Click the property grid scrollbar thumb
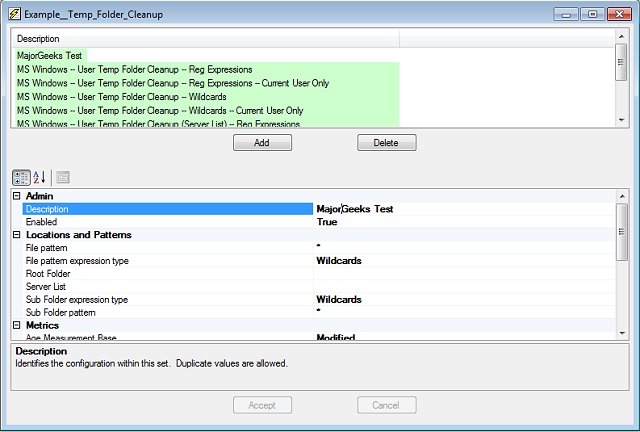 pos(622,232)
